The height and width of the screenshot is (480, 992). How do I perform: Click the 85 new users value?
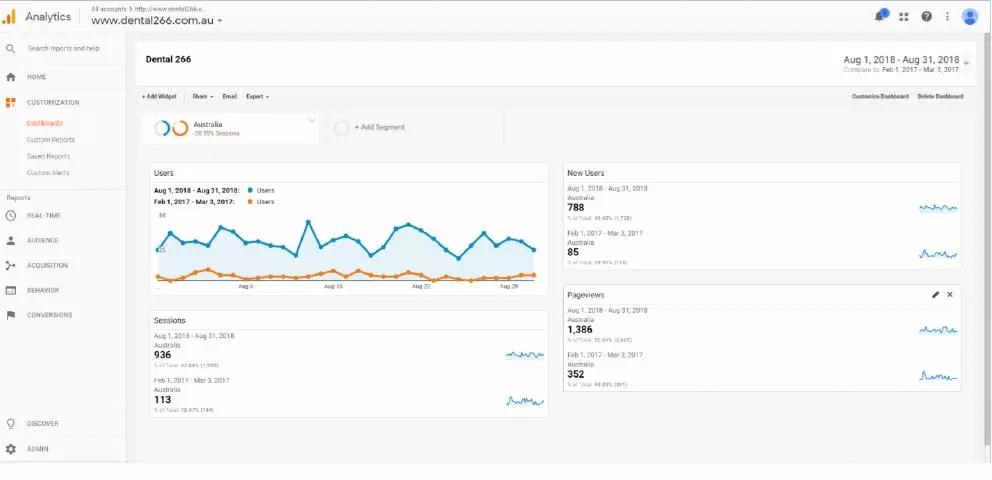coord(573,252)
